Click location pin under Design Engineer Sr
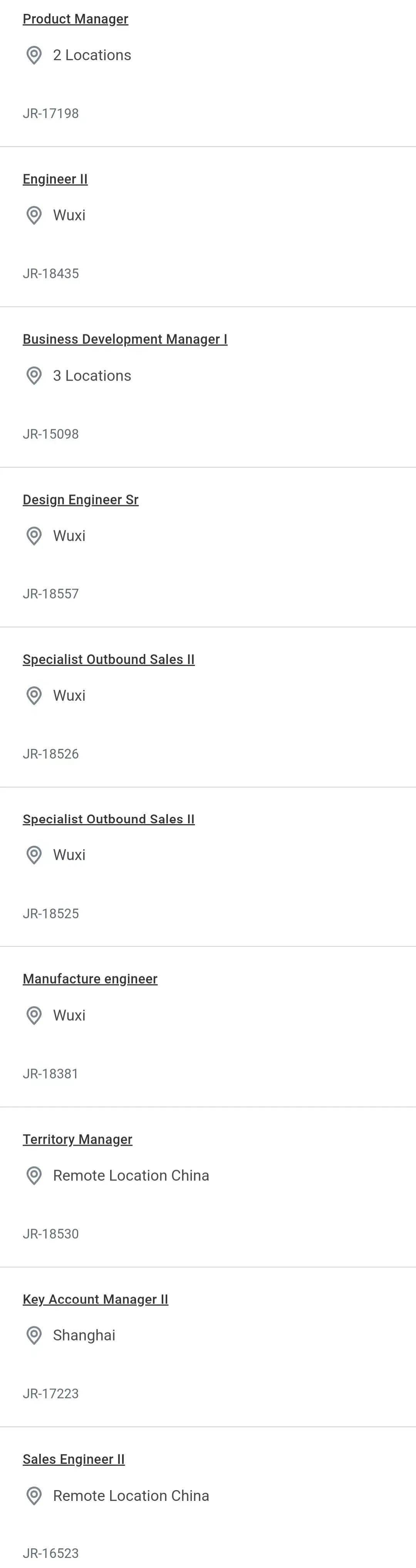Image resolution: width=416 pixels, height=1568 pixels. coord(34,536)
